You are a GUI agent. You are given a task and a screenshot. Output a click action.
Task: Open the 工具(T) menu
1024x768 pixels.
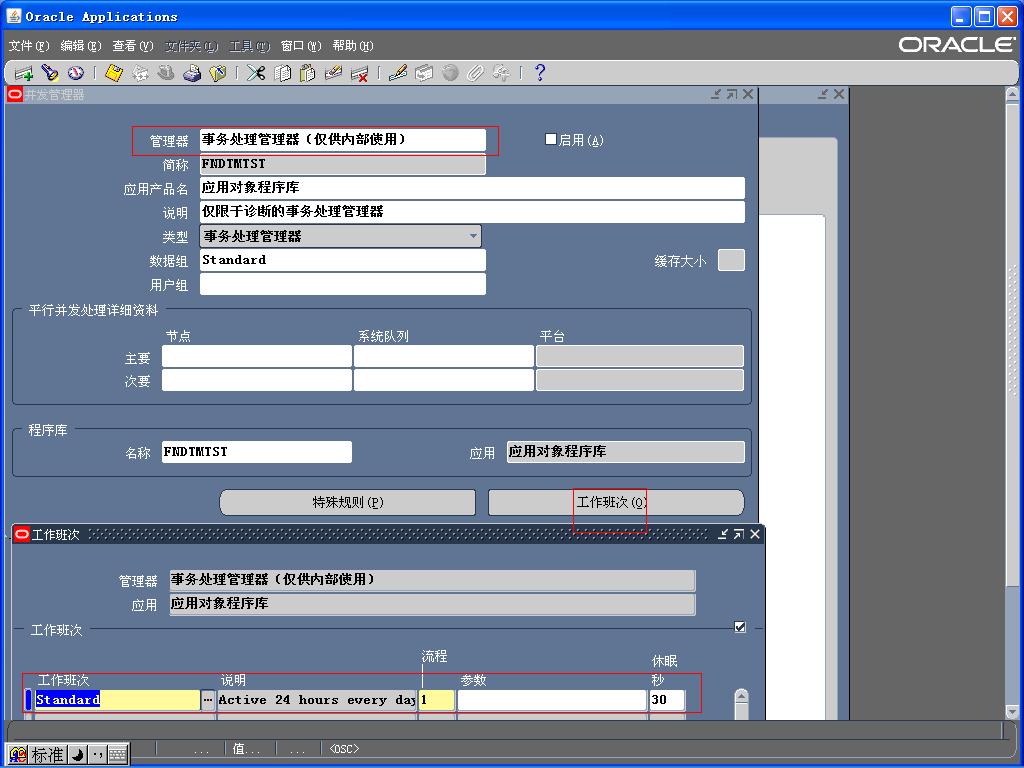(x=249, y=46)
